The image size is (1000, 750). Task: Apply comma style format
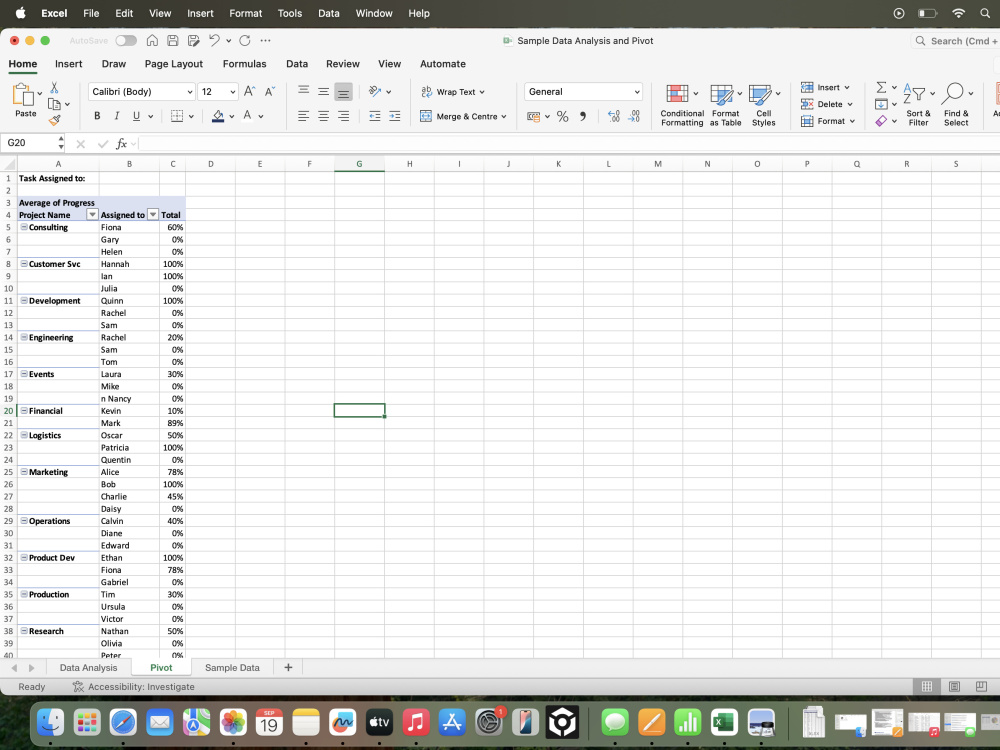(582, 116)
